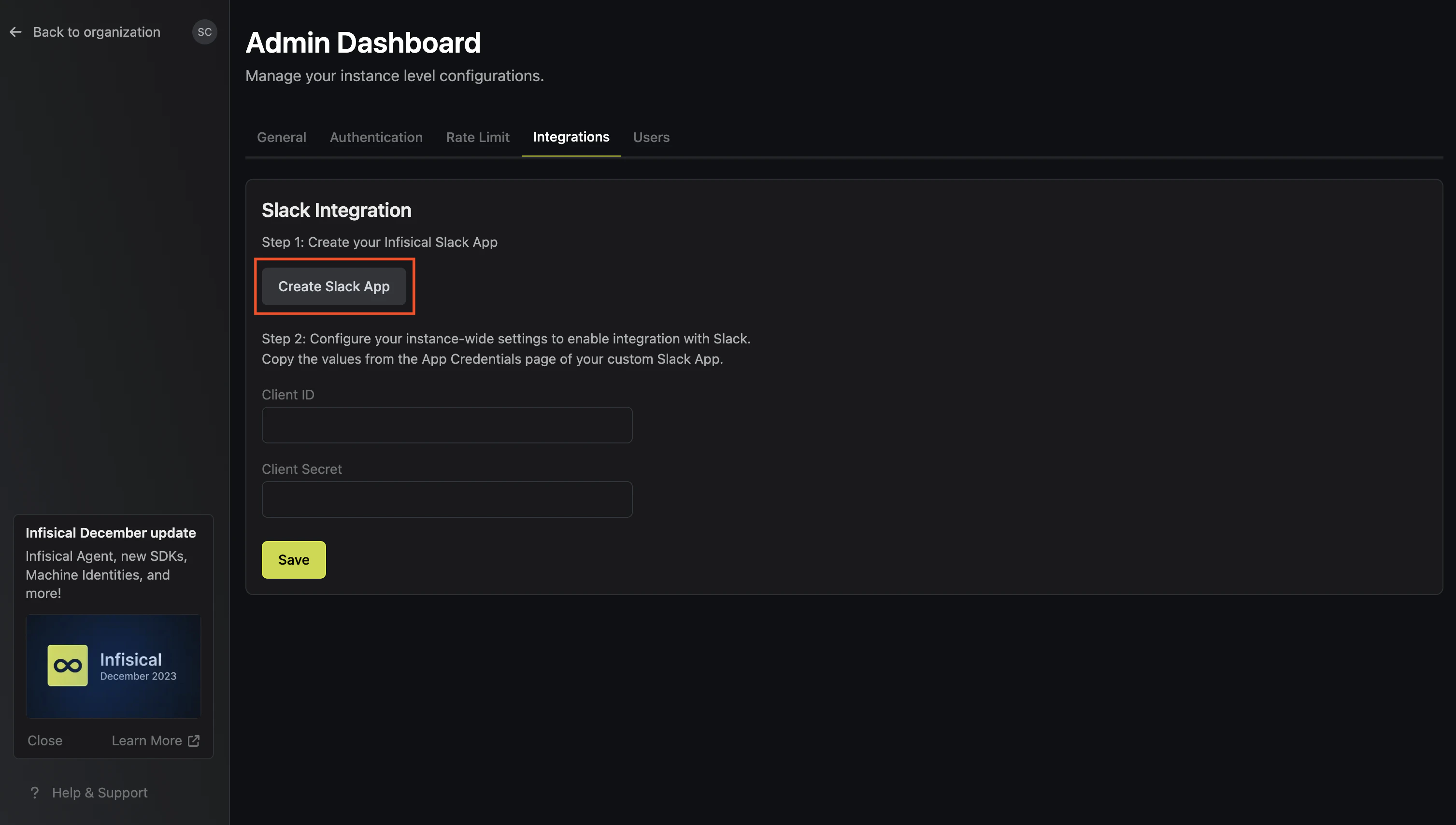The height and width of the screenshot is (825, 1456).
Task: Click the Infisical December update heading
Action: tap(111, 533)
